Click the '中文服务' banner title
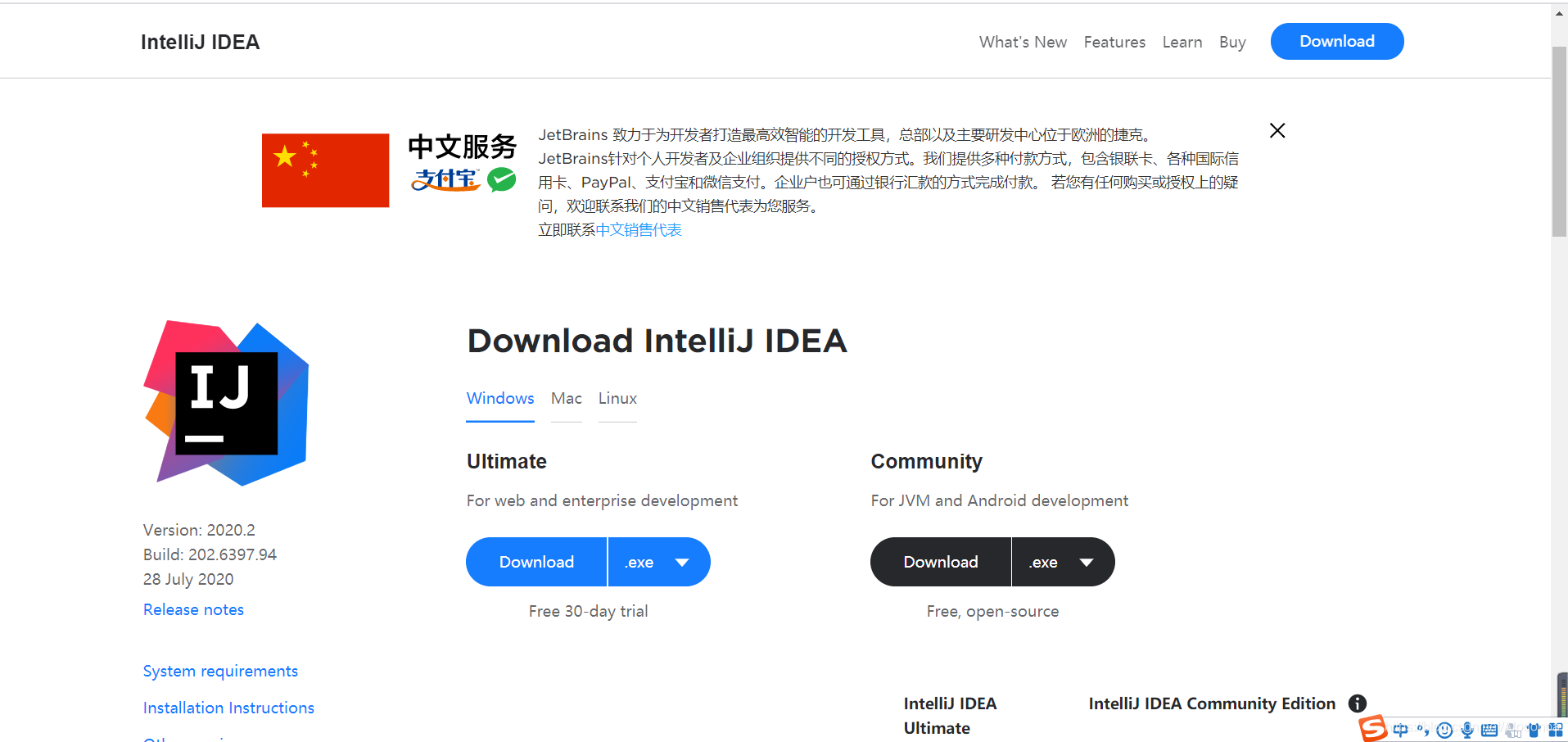The height and width of the screenshot is (742, 1568). click(462, 147)
